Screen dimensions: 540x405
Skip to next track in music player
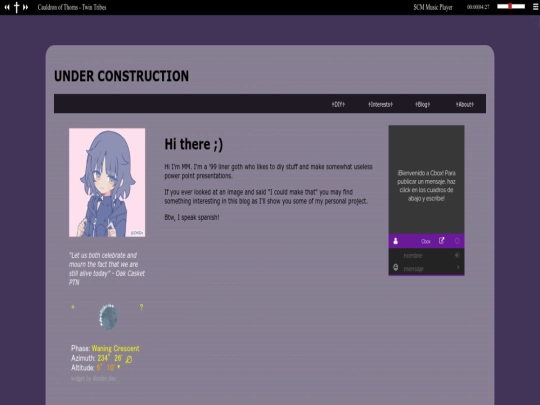point(25,7)
